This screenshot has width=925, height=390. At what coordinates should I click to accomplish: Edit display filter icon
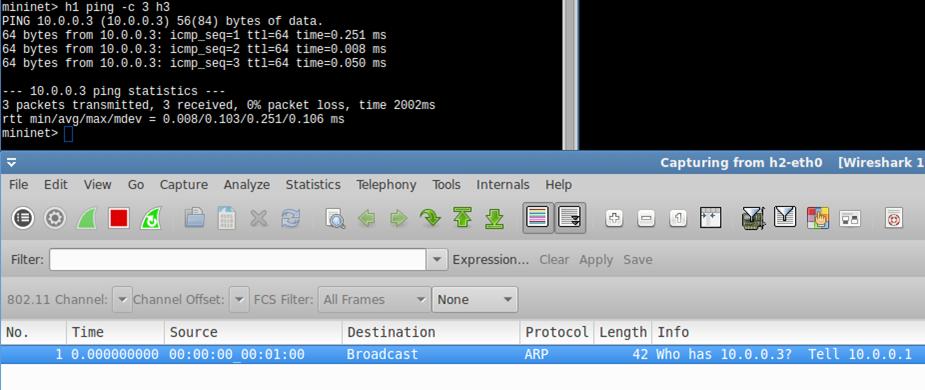[785, 218]
